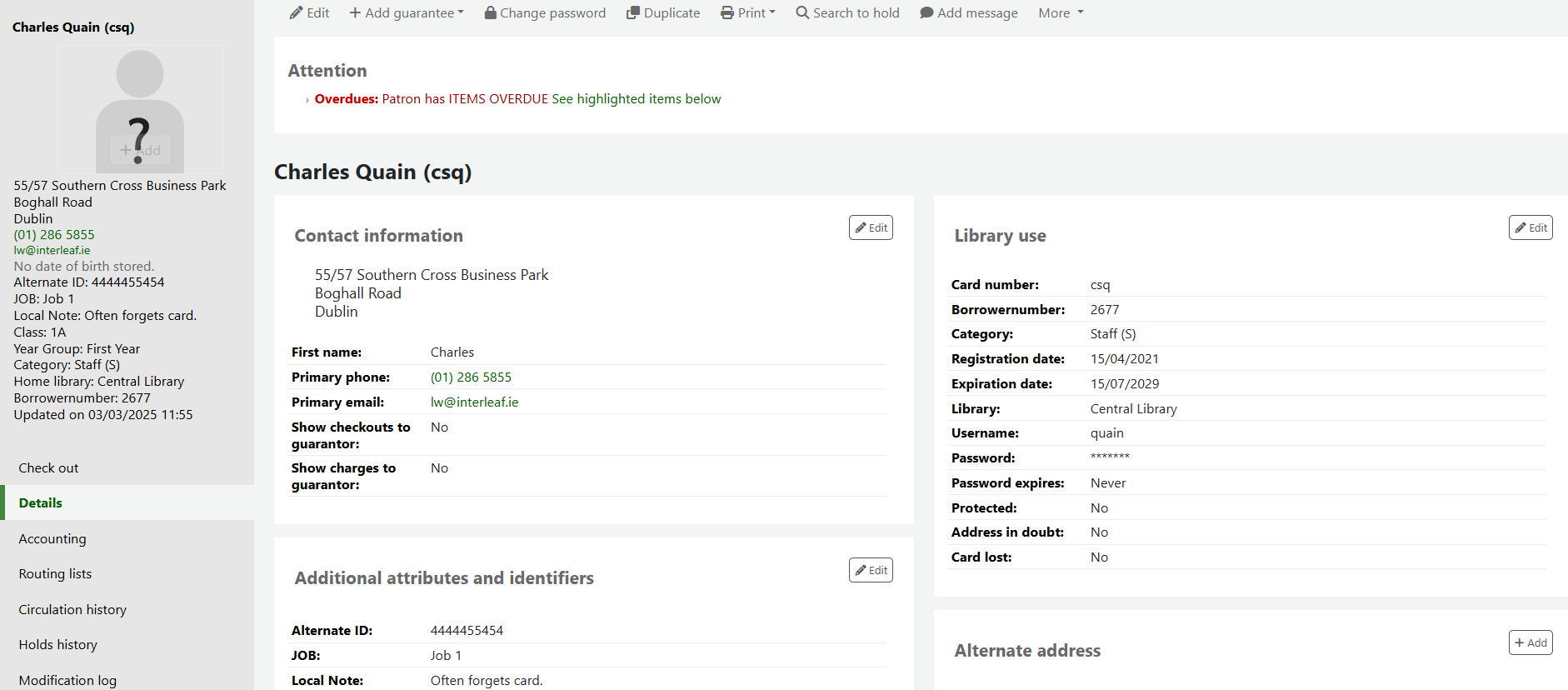Open the More dropdown menu
The image size is (1568, 690).
coord(1061,13)
